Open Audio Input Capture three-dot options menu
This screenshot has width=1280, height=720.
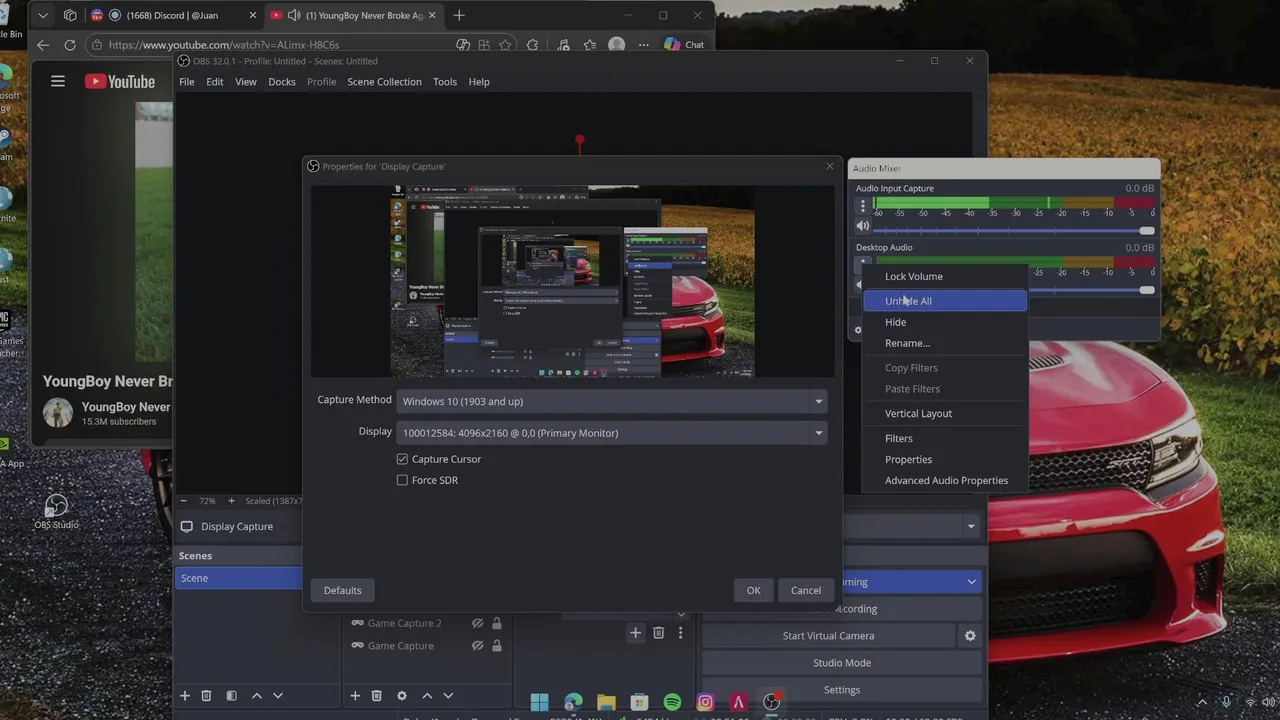(x=863, y=206)
